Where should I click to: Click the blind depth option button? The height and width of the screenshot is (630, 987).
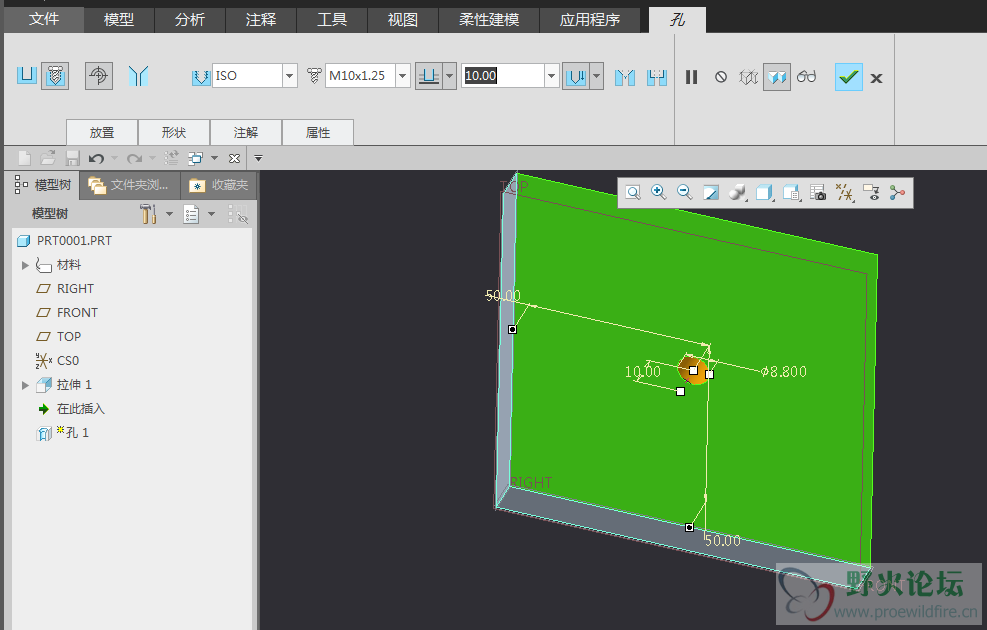(x=429, y=76)
